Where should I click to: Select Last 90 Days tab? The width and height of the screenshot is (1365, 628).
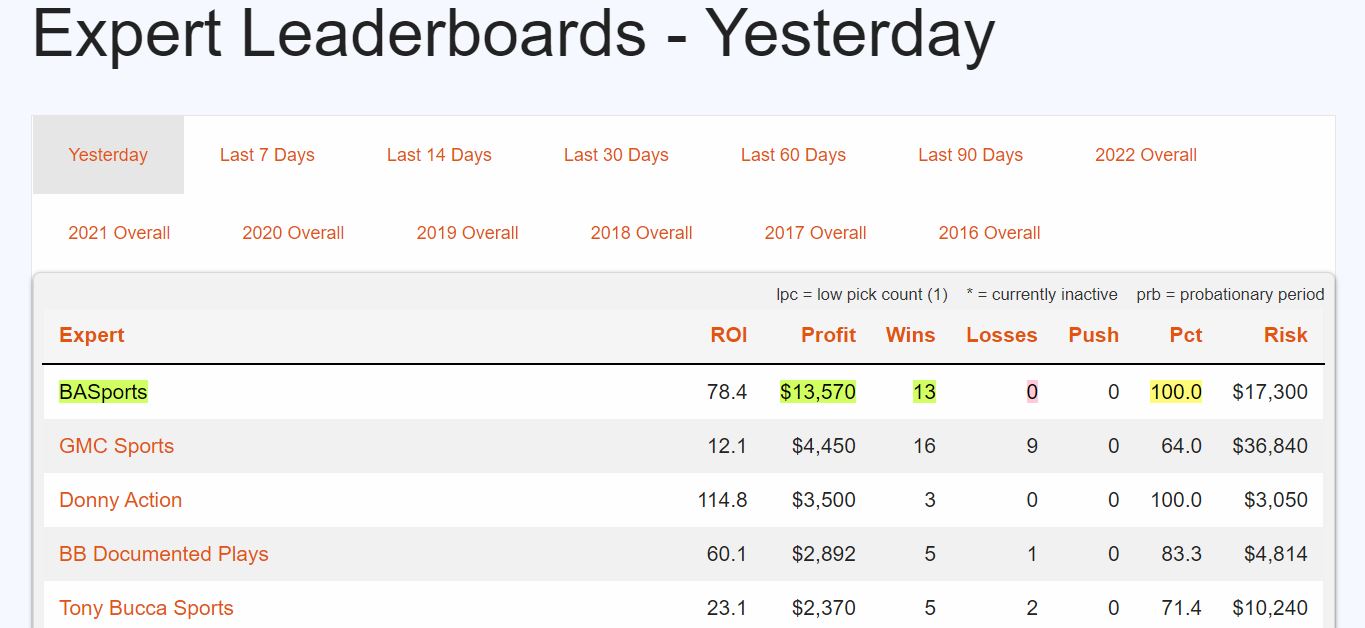click(x=970, y=155)
